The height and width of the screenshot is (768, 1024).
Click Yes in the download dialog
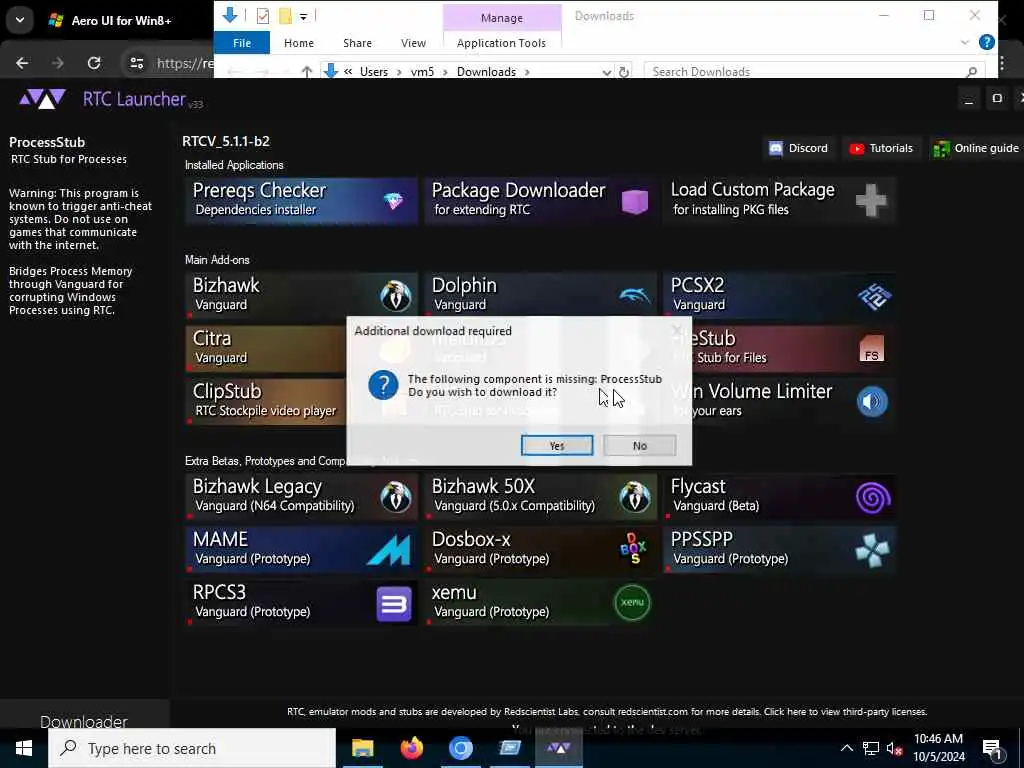click(556, 445)
